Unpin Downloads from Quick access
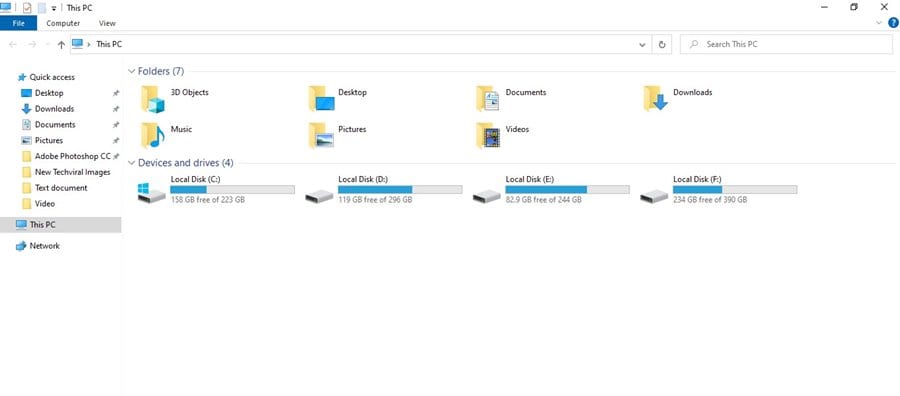The height and width of the screenshot is (396, 900). point(115,109)
